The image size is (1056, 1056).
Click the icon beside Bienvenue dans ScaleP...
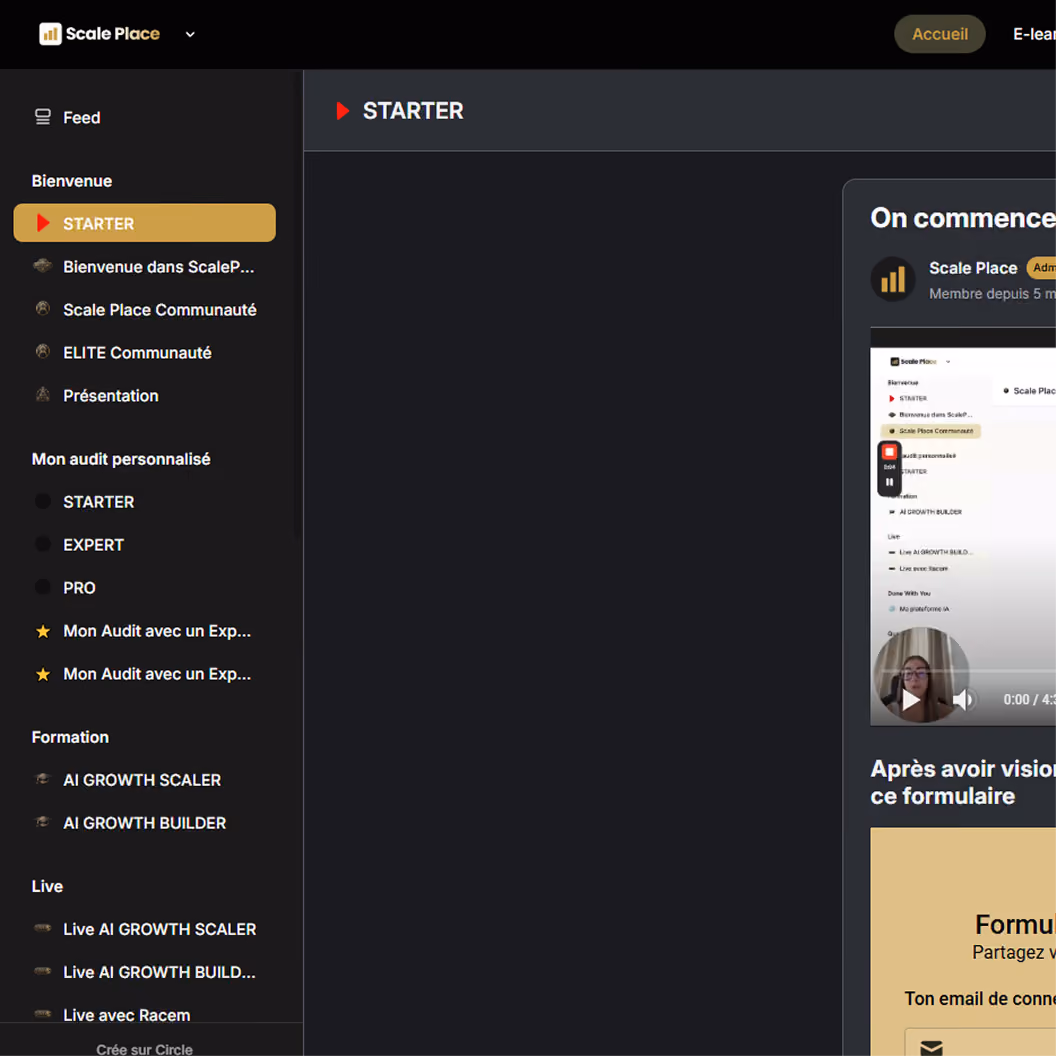(42, 265)
